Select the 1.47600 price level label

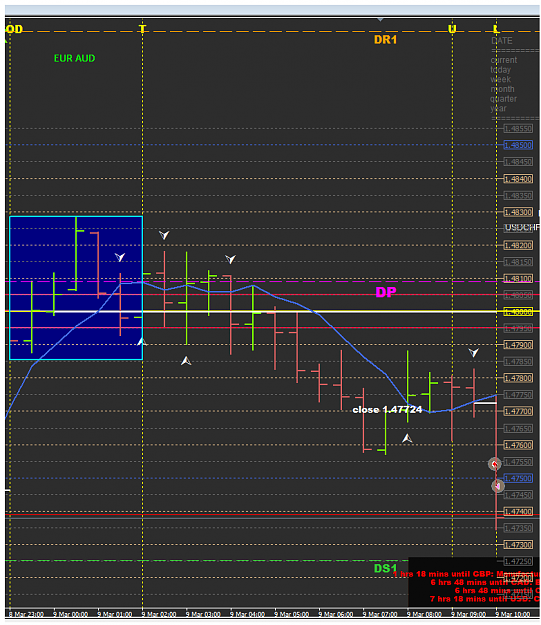pyautogui.click(x=518, y=445)
